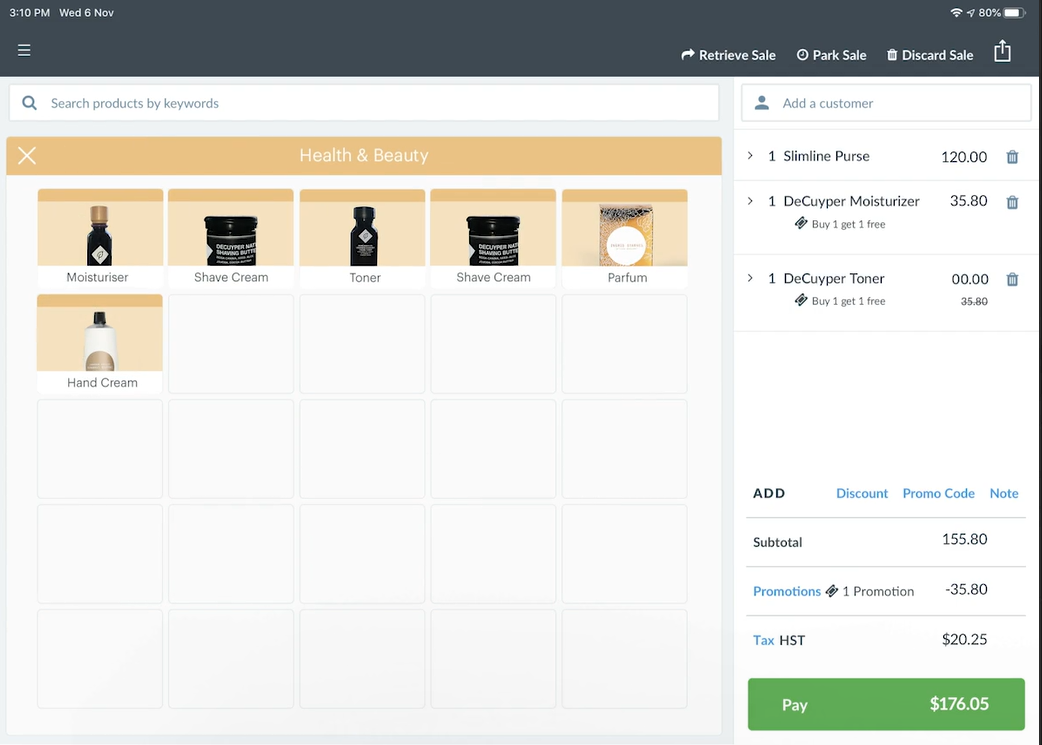This screenshot has height=745, width=1042.
Task: Click the share/export icon in the top bar
Action: (1003, 49)
